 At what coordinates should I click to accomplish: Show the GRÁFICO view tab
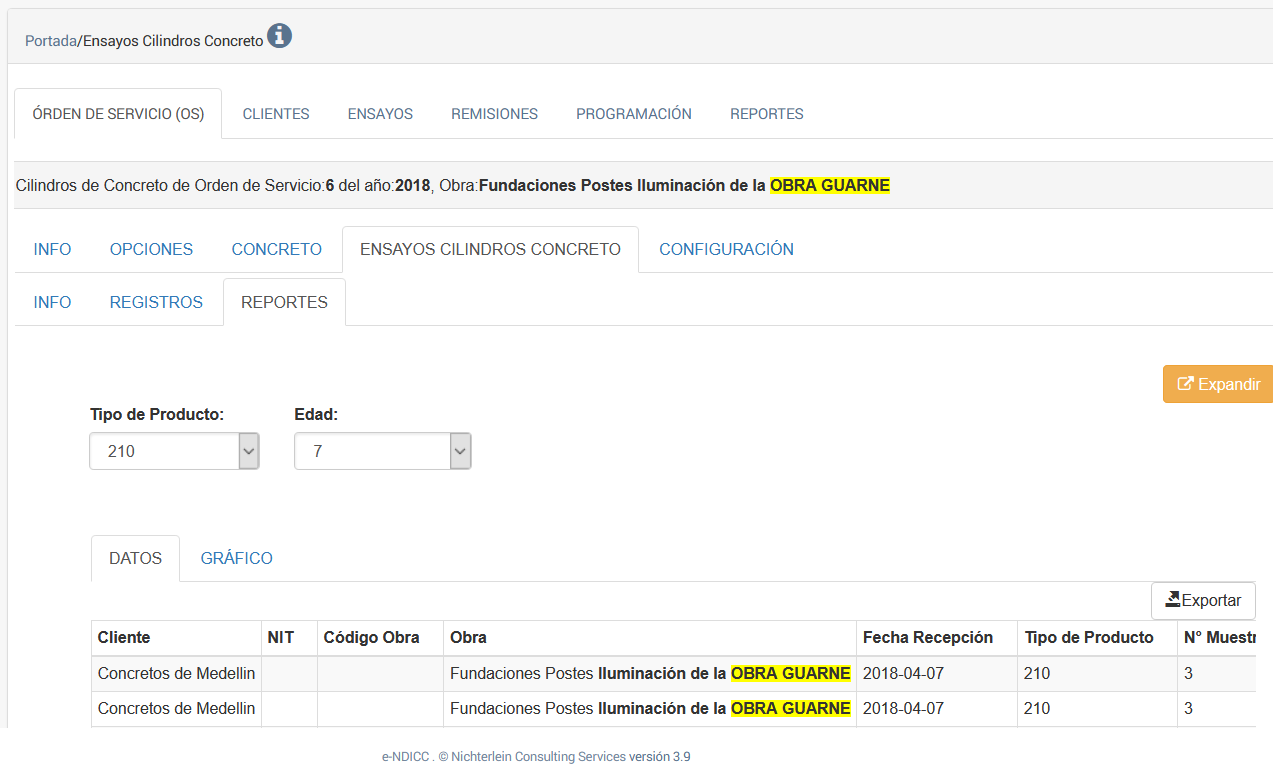coord(236,558)
